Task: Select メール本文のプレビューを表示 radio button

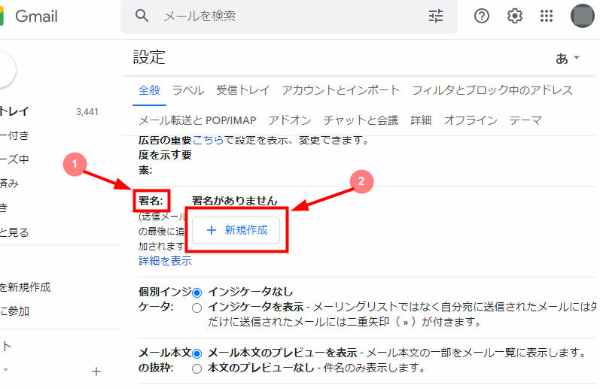Action: point(197,353)
